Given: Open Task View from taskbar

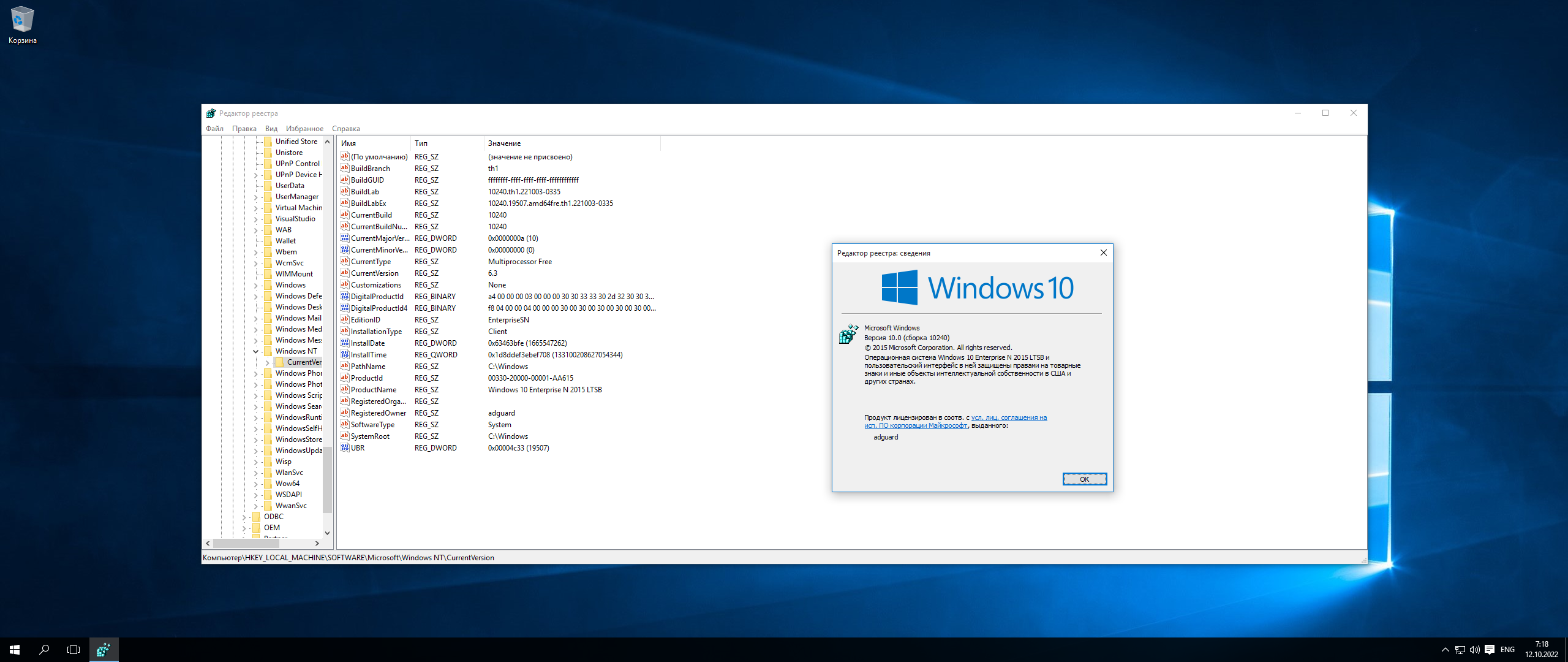Looking at the screenshot, I should [x=73, y=649].
